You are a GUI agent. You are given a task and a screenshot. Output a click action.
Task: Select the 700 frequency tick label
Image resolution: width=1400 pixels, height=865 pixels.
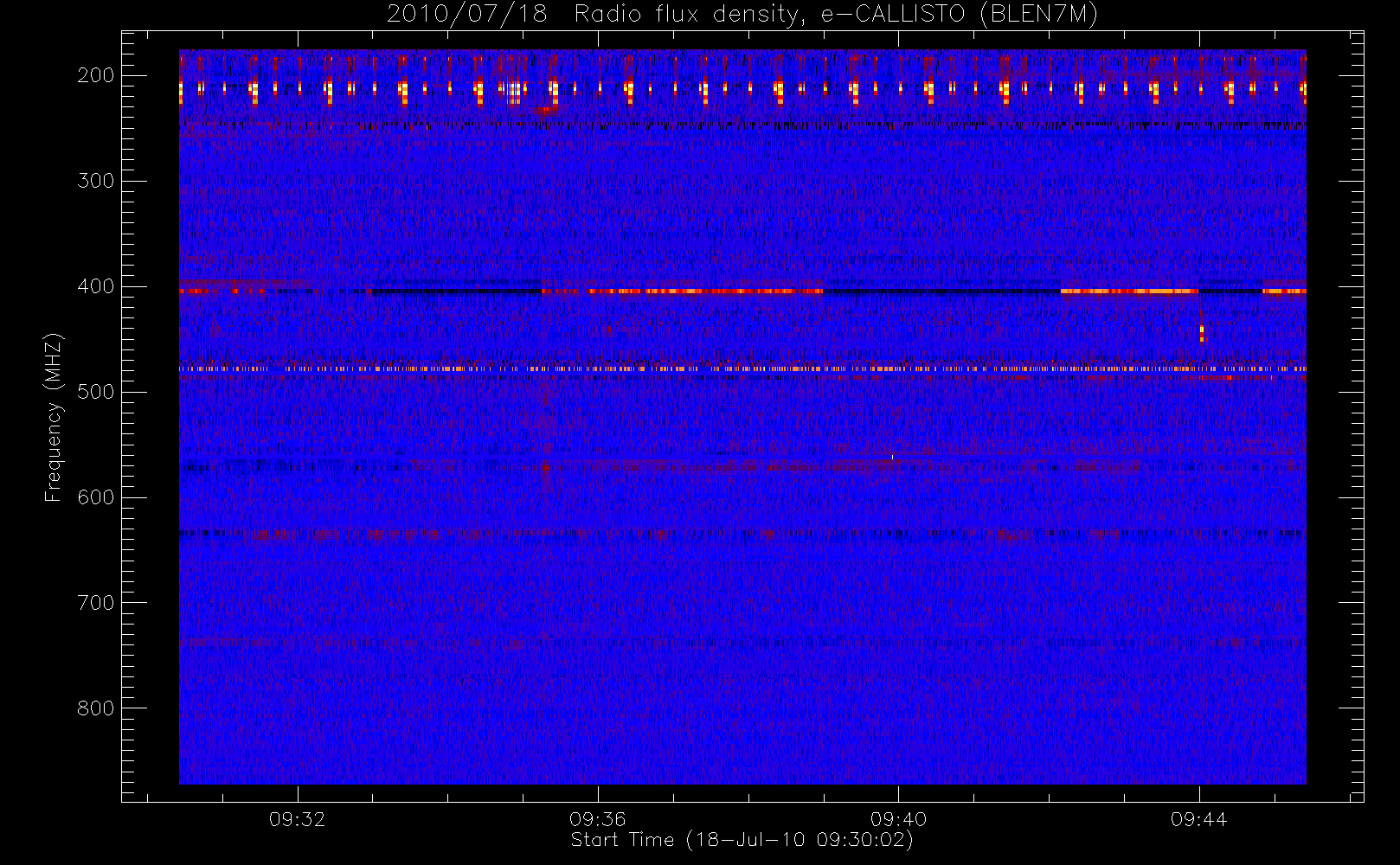coord(95,603)
